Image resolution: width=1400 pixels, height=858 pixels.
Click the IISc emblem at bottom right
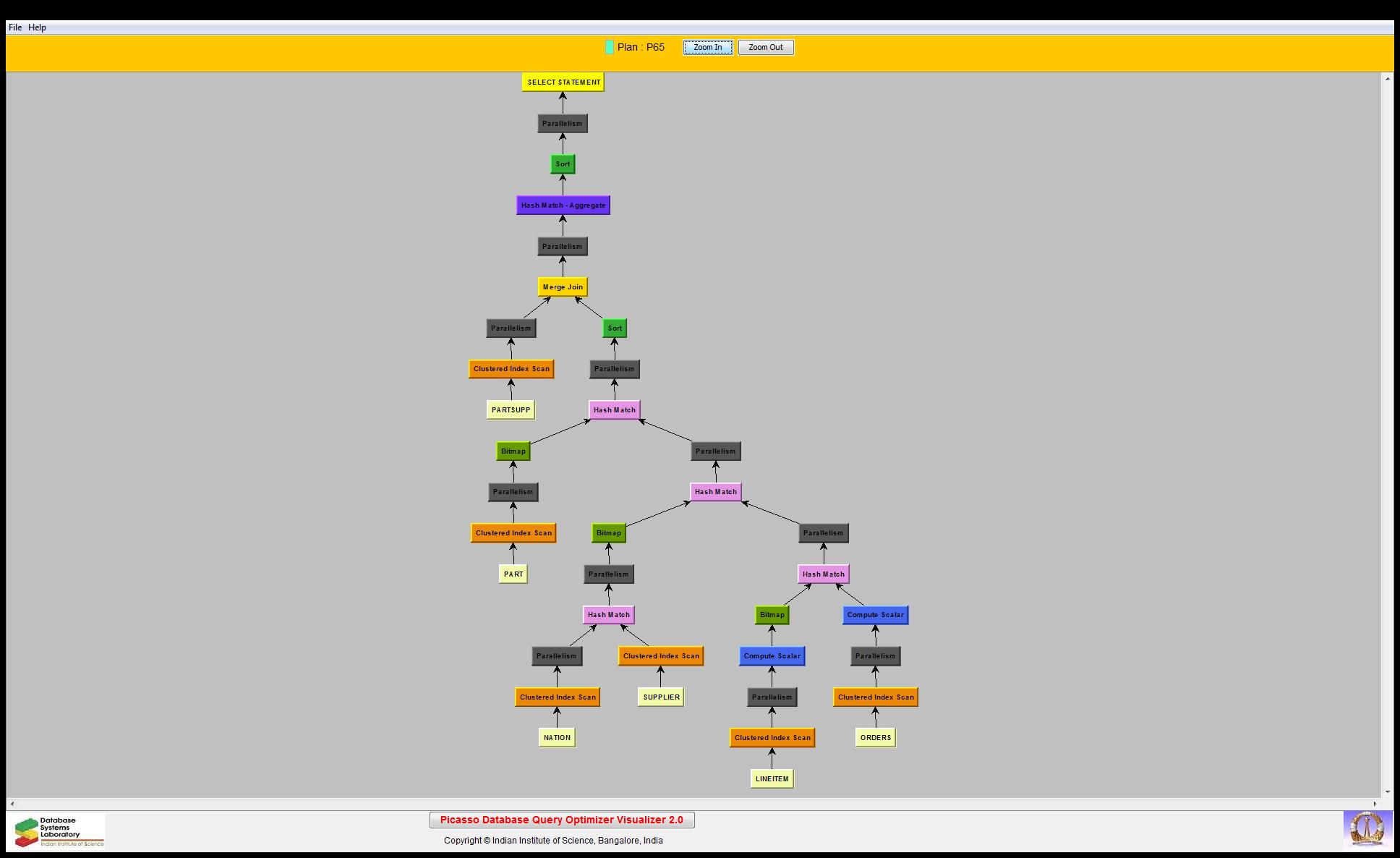1367,829
